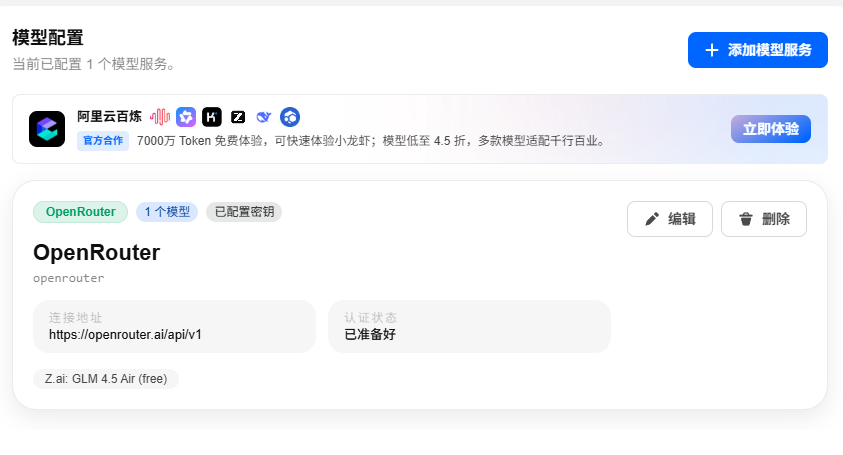Click the 1 个模型 badge
This screenshot has height=455, width=843.
pyautogui.click(x=167, y=212)
